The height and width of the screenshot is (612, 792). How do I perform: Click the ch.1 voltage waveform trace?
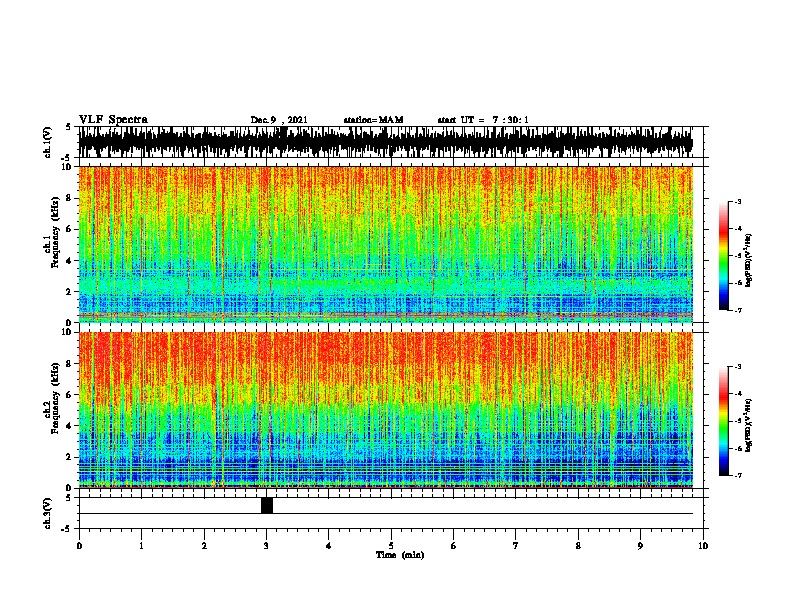pyautogui.click(x=386, y=142)
